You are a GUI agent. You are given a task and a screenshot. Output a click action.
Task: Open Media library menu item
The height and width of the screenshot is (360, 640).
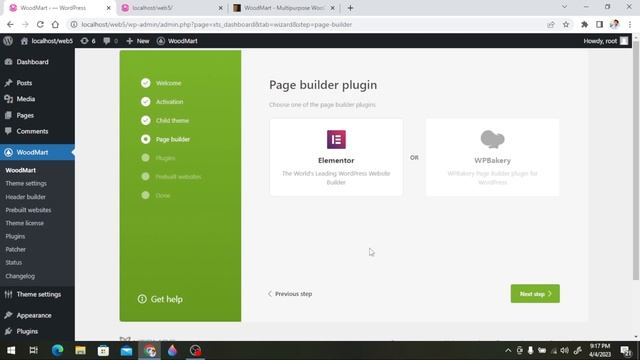click(37, 99)
